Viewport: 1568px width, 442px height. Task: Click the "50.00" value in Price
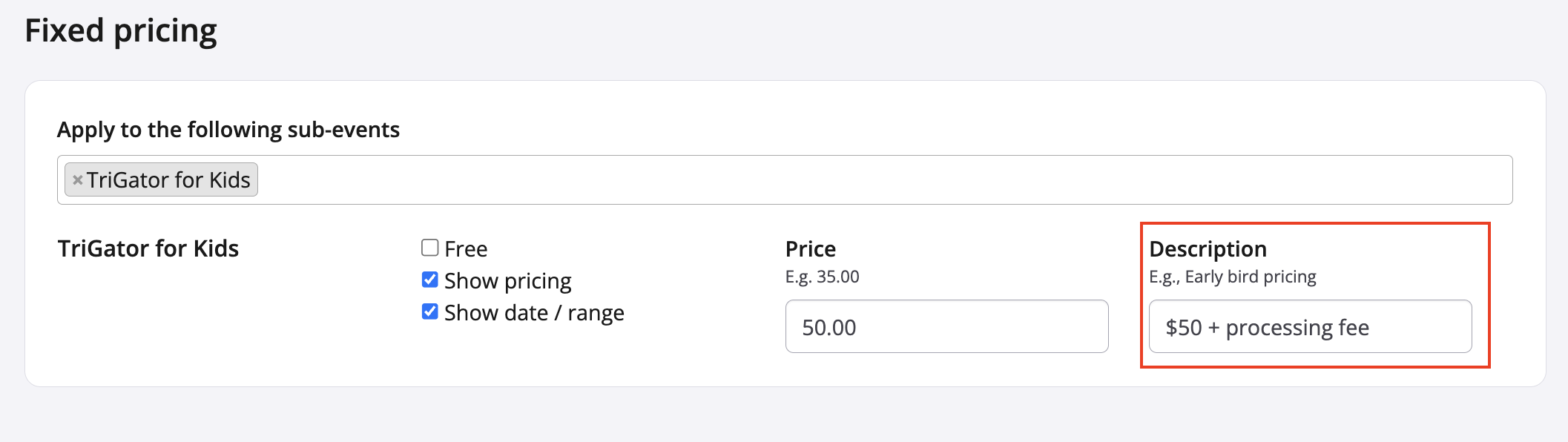(x=829, y=328)
